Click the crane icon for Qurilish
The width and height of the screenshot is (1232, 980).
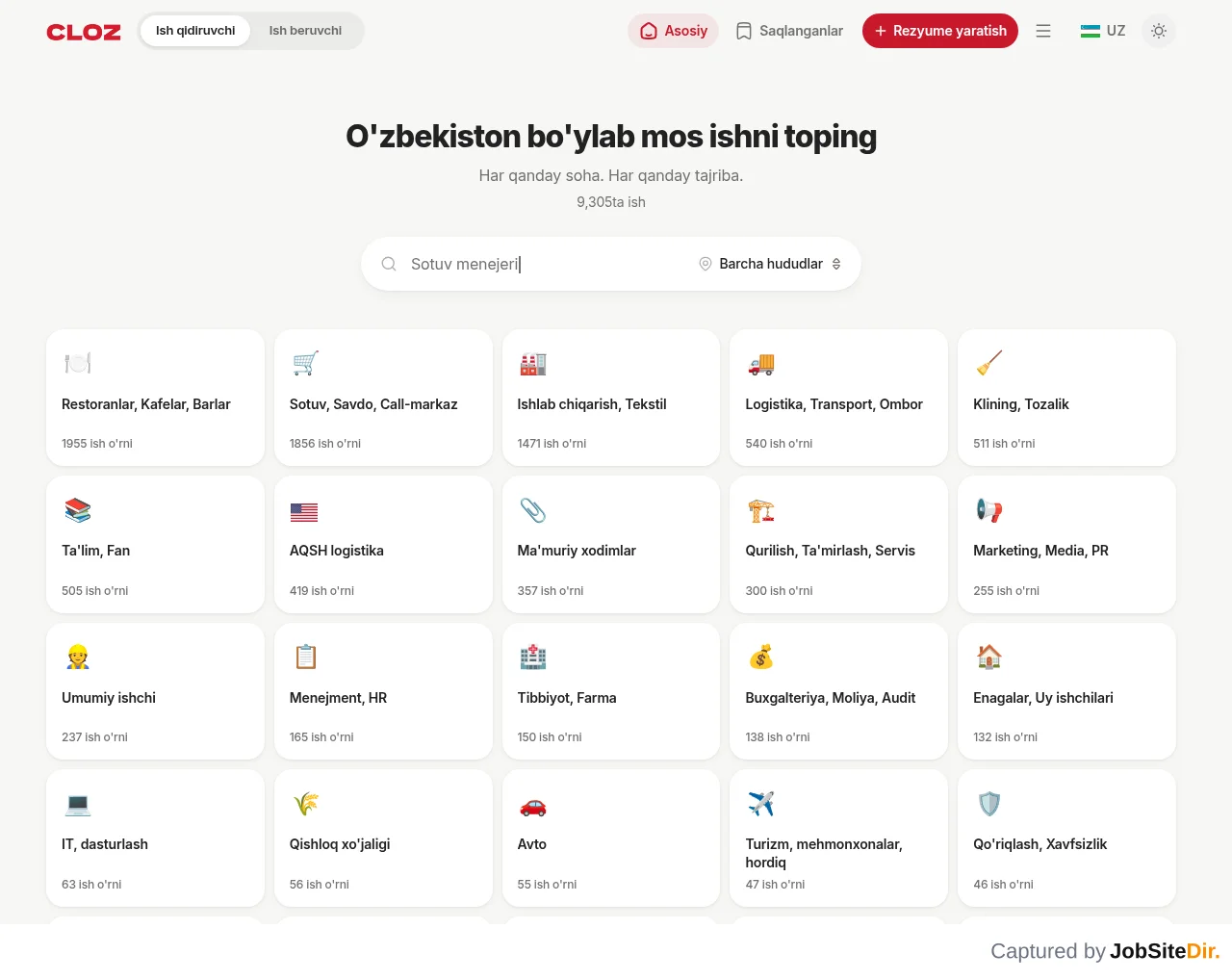pyautogui.click(x=761, y=510)
